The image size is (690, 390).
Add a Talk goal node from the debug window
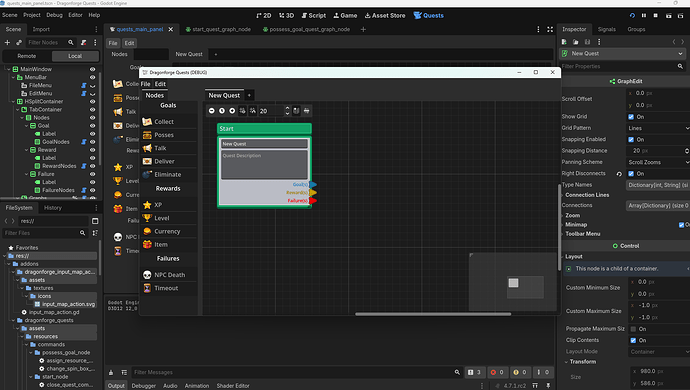click(169, 148)
